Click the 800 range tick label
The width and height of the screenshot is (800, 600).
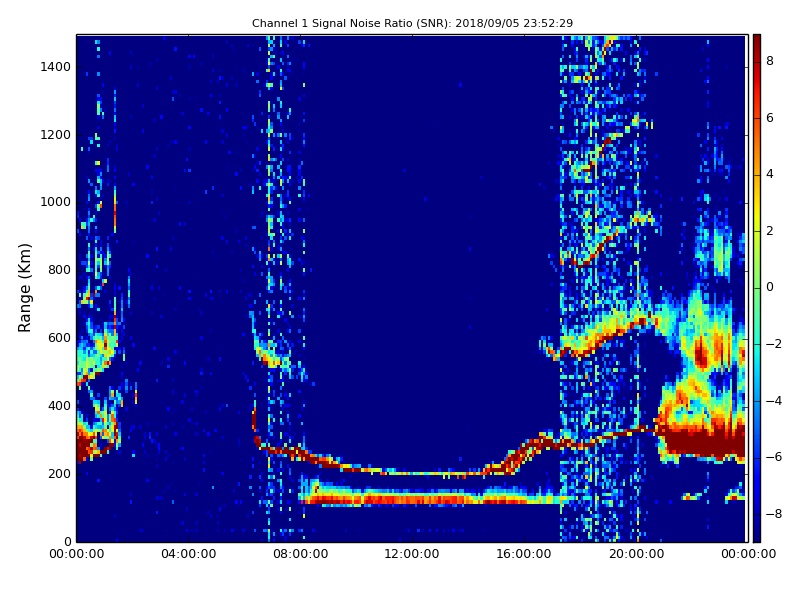pos(59,270)
